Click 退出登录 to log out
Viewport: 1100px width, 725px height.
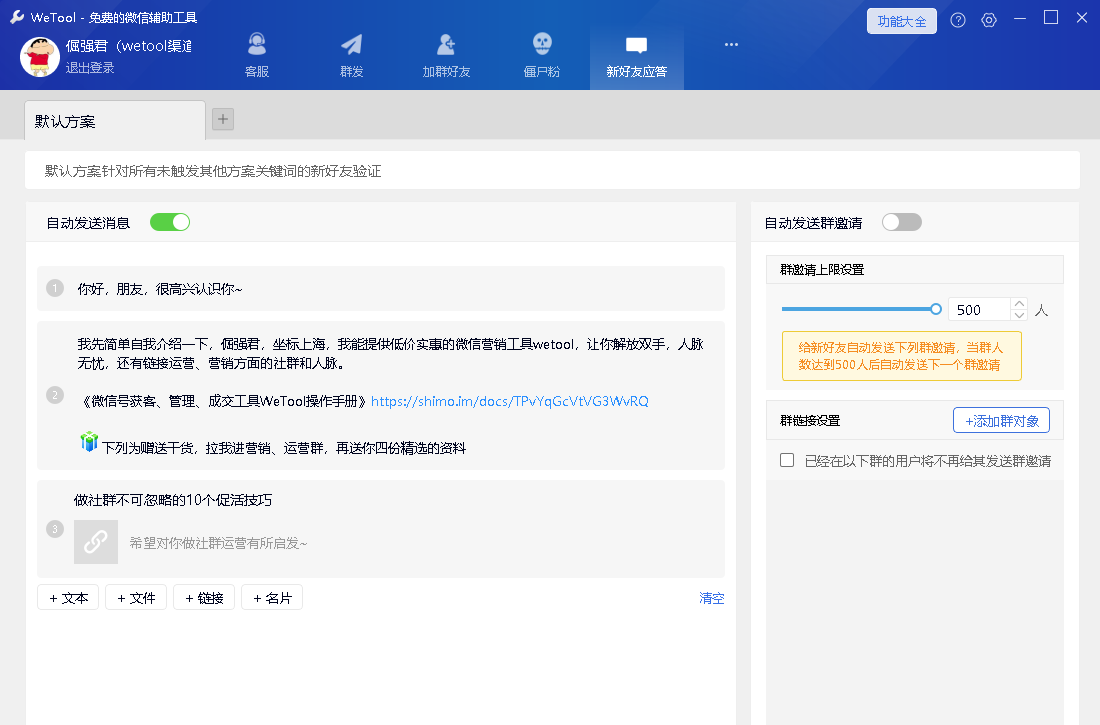[x=90, y=68]
